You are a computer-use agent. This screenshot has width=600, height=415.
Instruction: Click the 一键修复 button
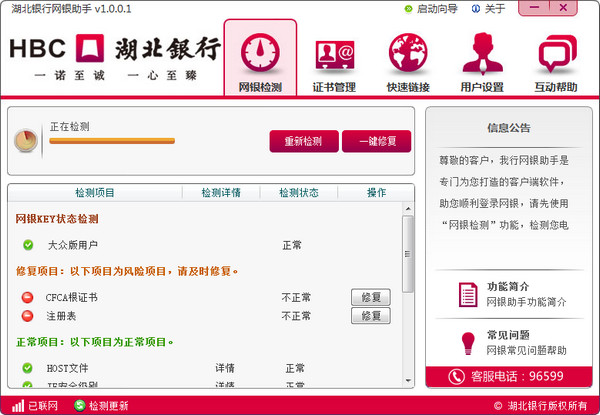point(376,141)
